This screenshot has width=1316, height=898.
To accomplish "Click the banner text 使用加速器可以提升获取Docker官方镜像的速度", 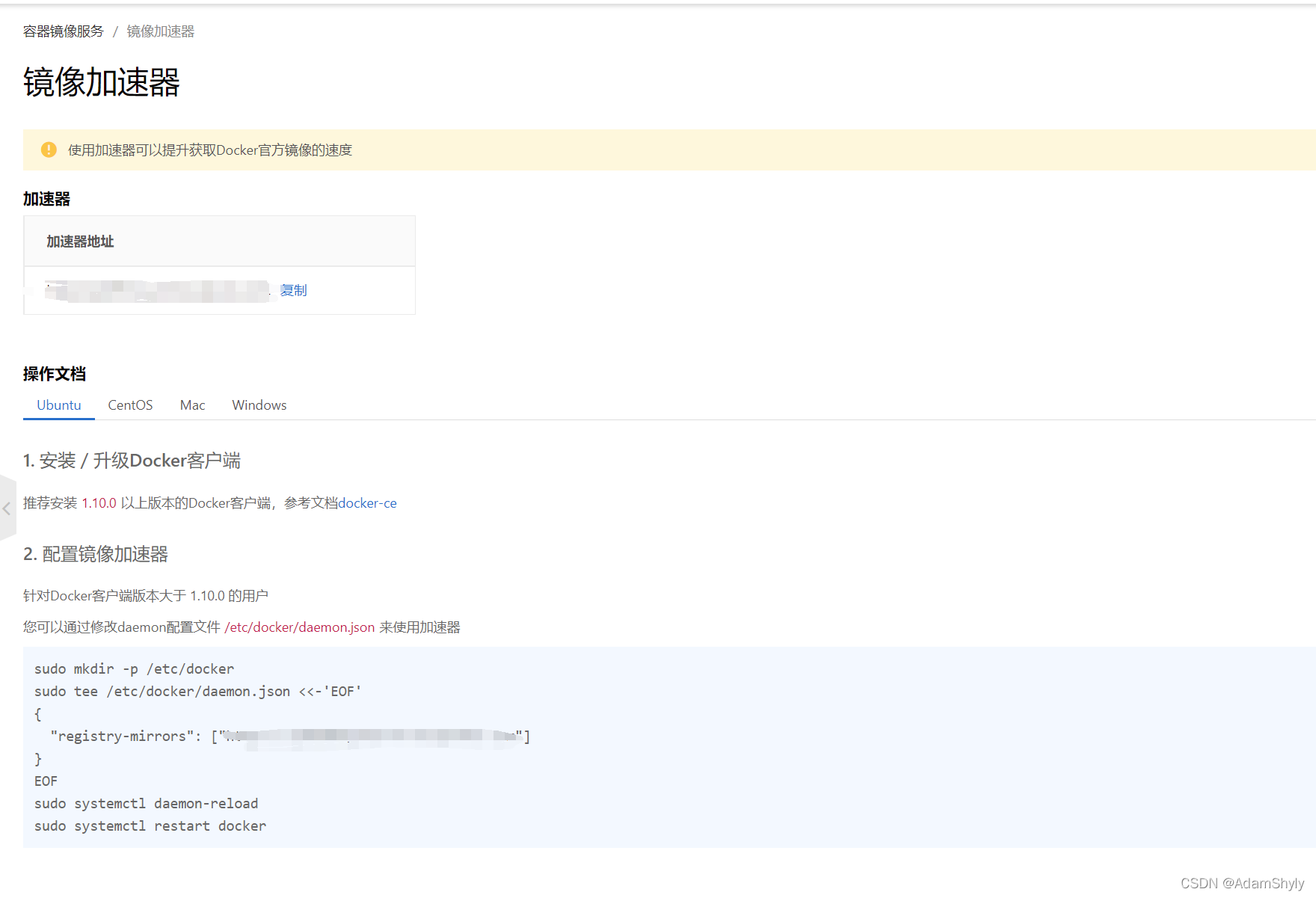I will pyautogui.click(x=210, y=150).
